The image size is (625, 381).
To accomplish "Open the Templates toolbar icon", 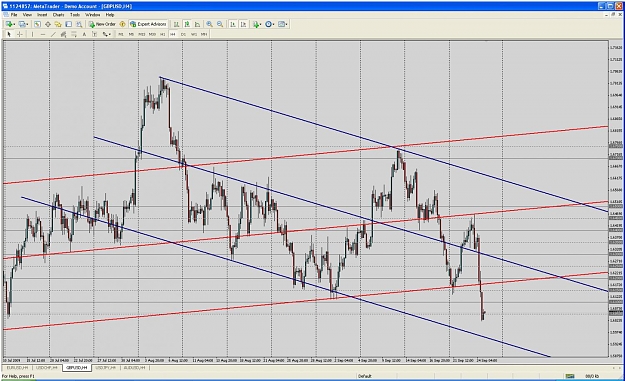I will 281,24.
